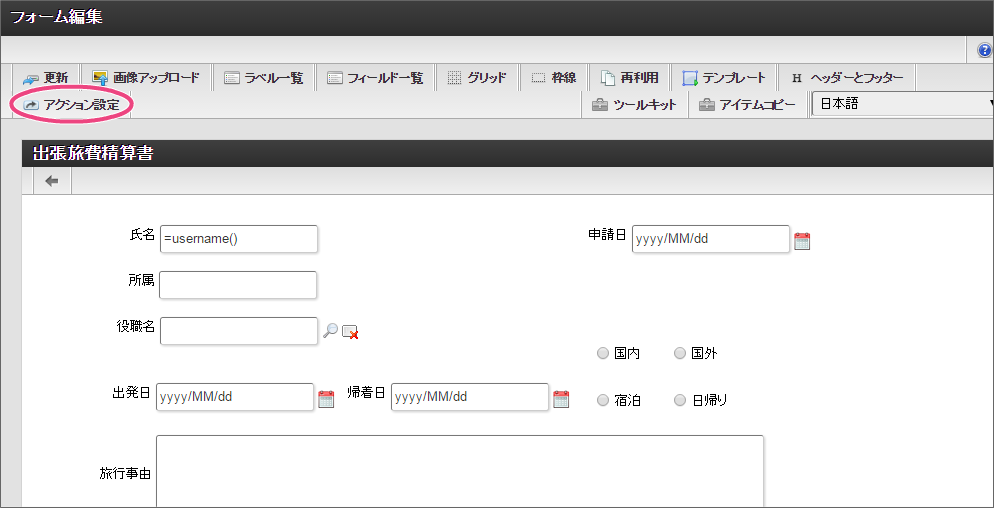Open the calendar icon beside 帰着日
This screenshot has height=508, width=994.
pyautogui.click(x=561, y=399)
